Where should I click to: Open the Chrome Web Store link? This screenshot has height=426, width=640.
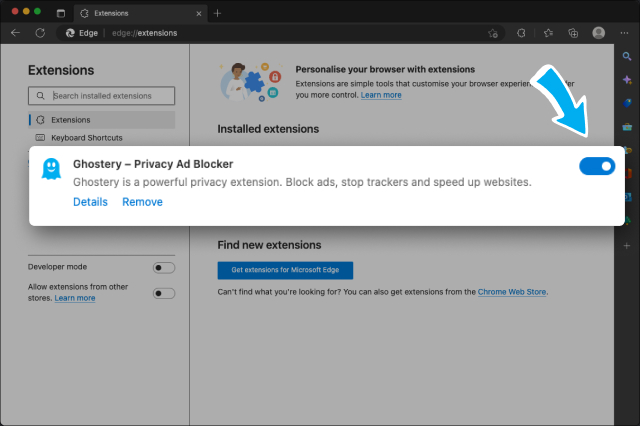(x=512, y=292)
